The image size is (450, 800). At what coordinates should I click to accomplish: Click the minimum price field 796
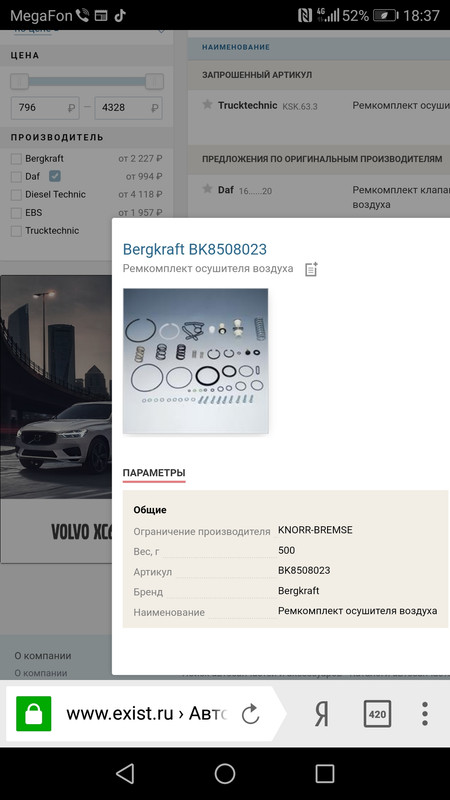[45, 108]
